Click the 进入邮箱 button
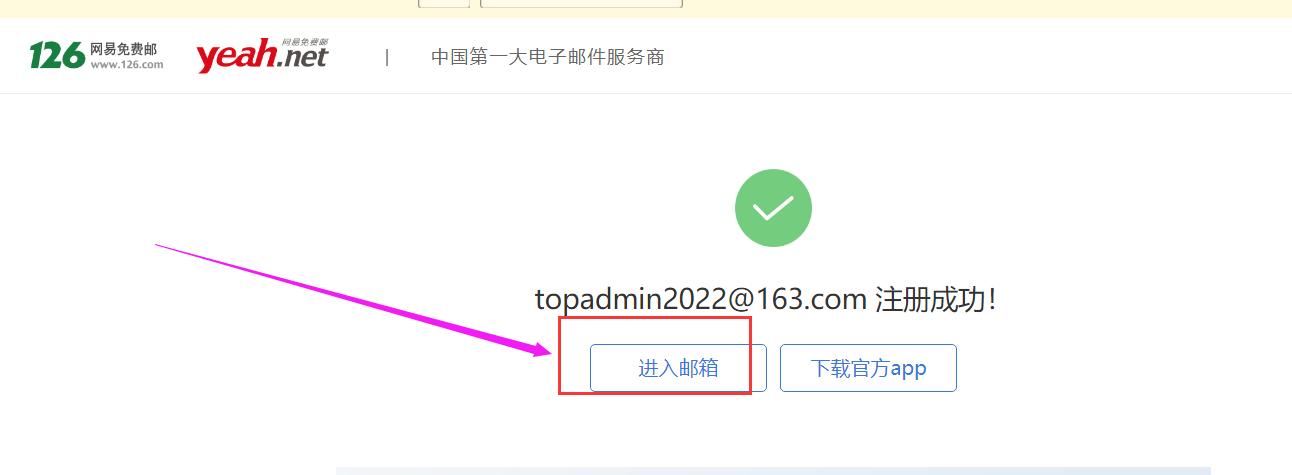Image resolution: width=1292 pixels, height=475 pixels. pyautogui.click(x=678, y=368)
